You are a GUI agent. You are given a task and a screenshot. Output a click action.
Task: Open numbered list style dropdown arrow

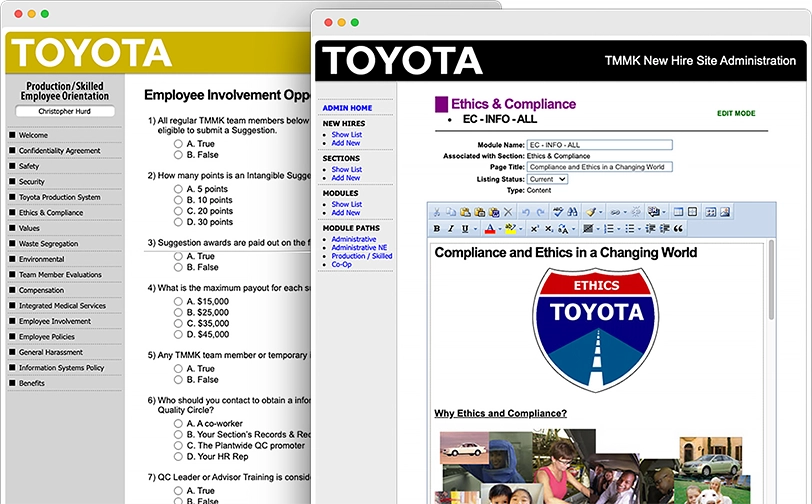click(619, 228)
